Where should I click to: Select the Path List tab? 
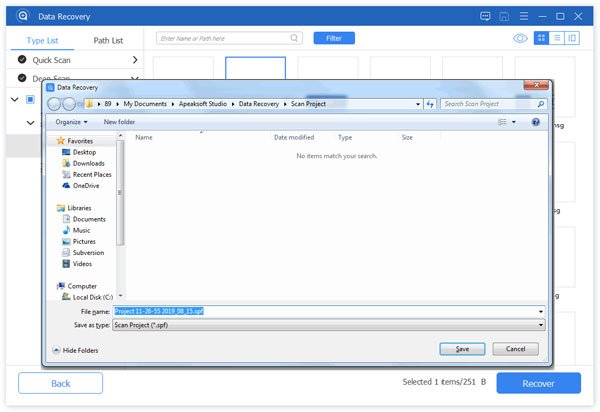[x=108, y=41]
